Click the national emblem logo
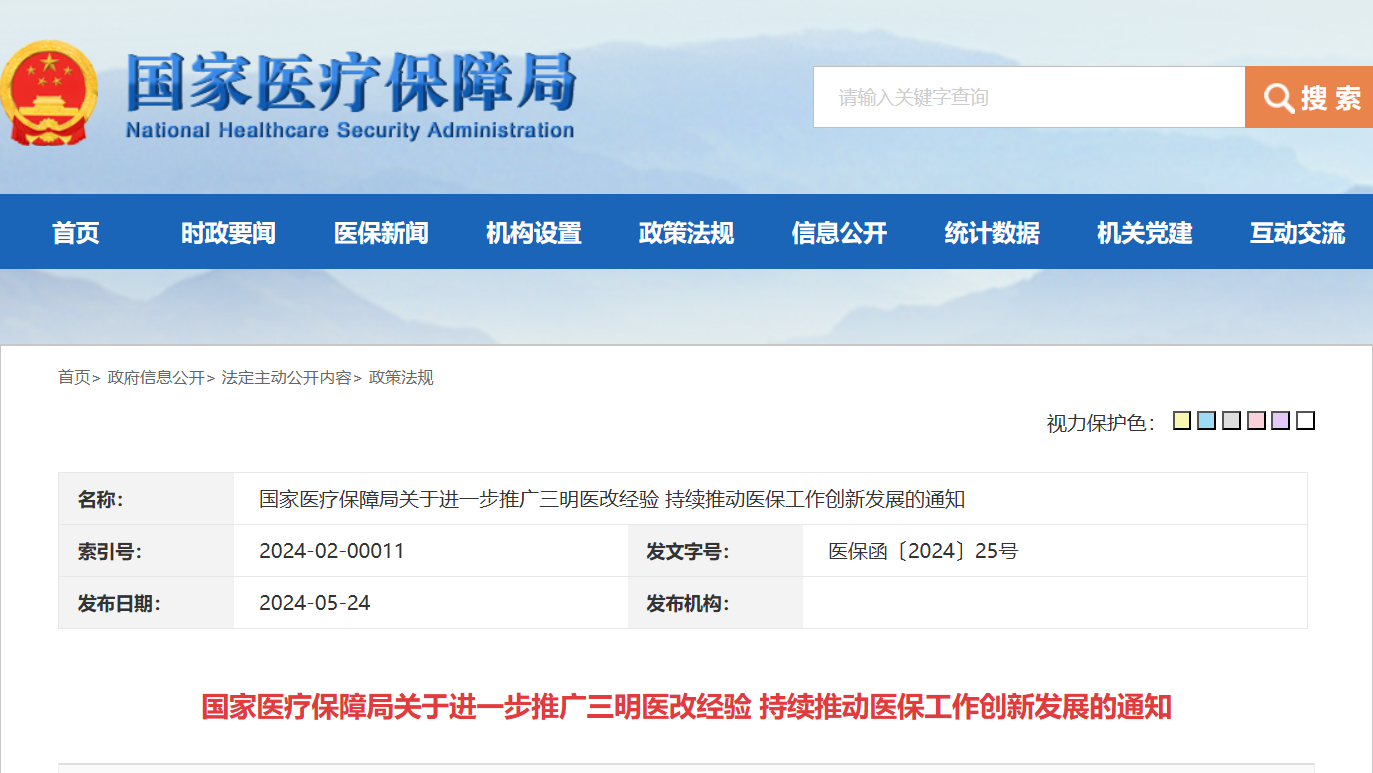This screenshot has width=1373, height=773. click(x=50, y=93)
